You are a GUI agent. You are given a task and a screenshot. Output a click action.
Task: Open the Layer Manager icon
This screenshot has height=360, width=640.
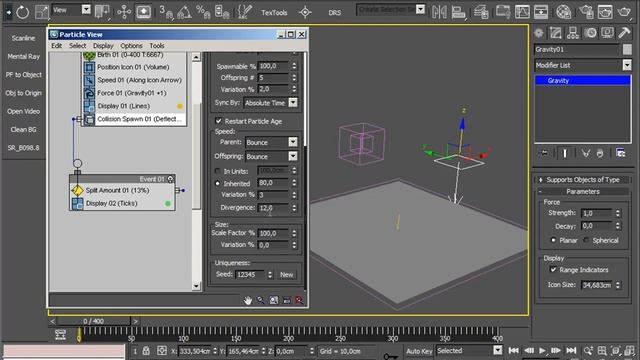coord(481,12)
